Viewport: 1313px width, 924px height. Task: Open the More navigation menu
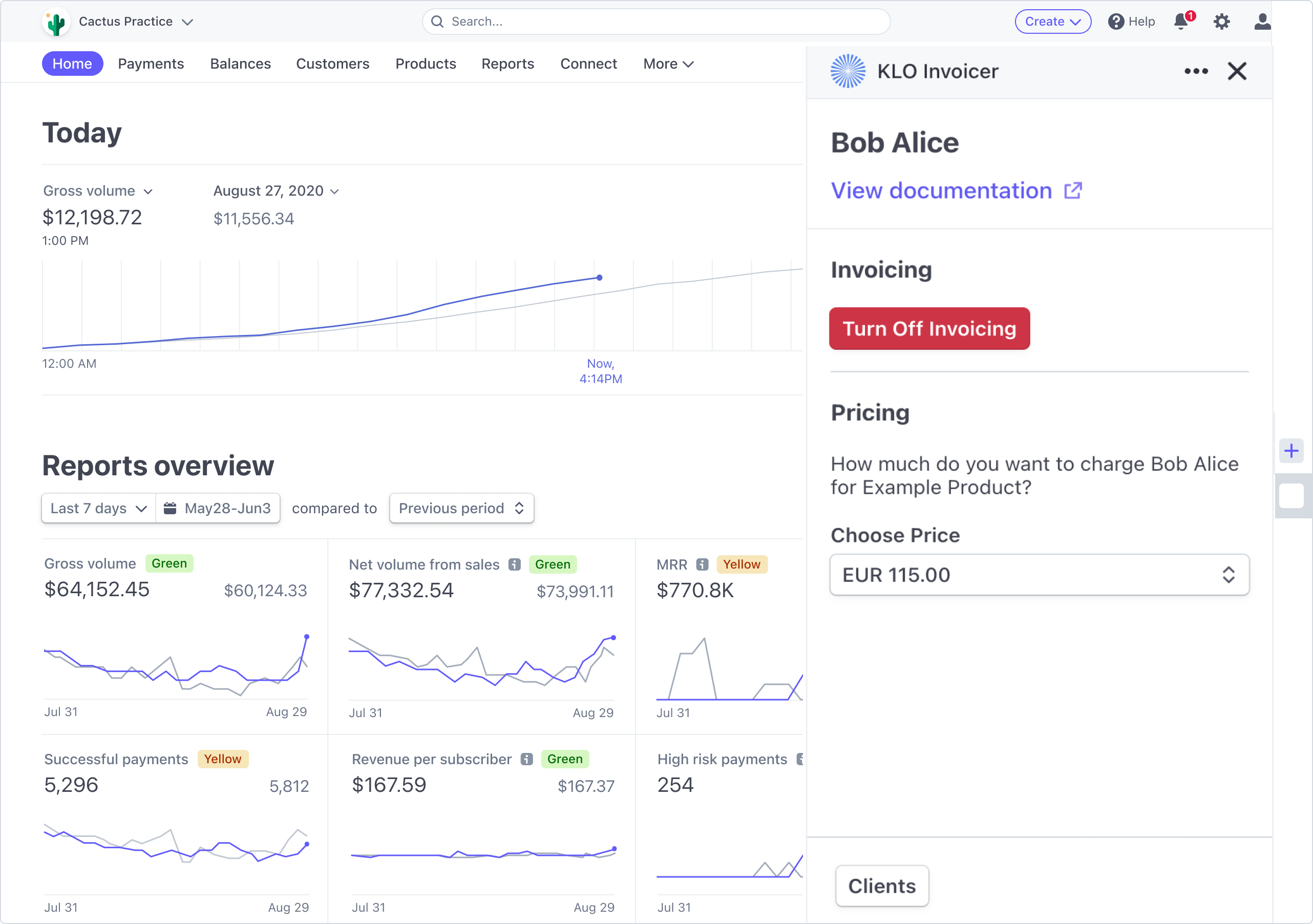coord(667,64)
